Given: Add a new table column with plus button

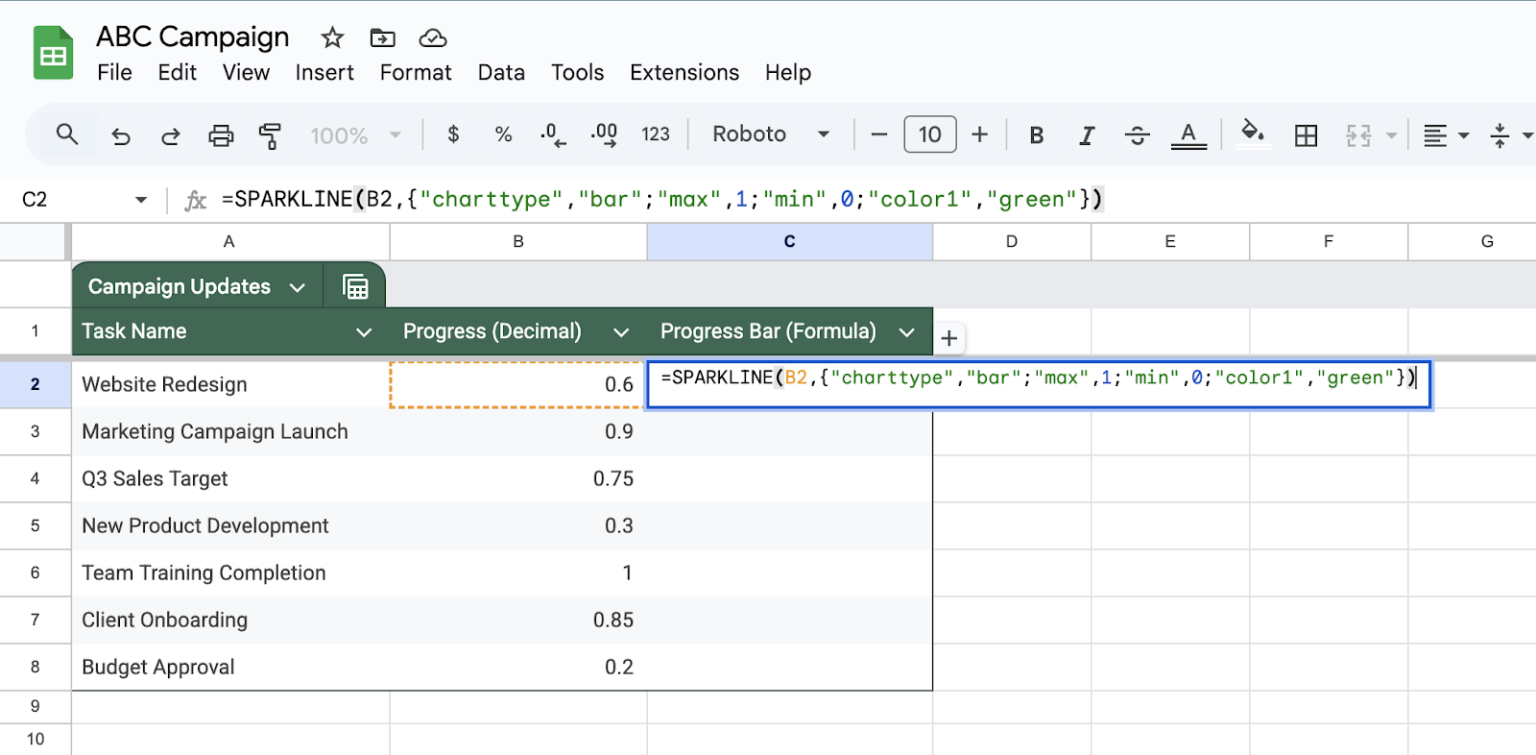Looking at the screenshot, I should (948, 338).
